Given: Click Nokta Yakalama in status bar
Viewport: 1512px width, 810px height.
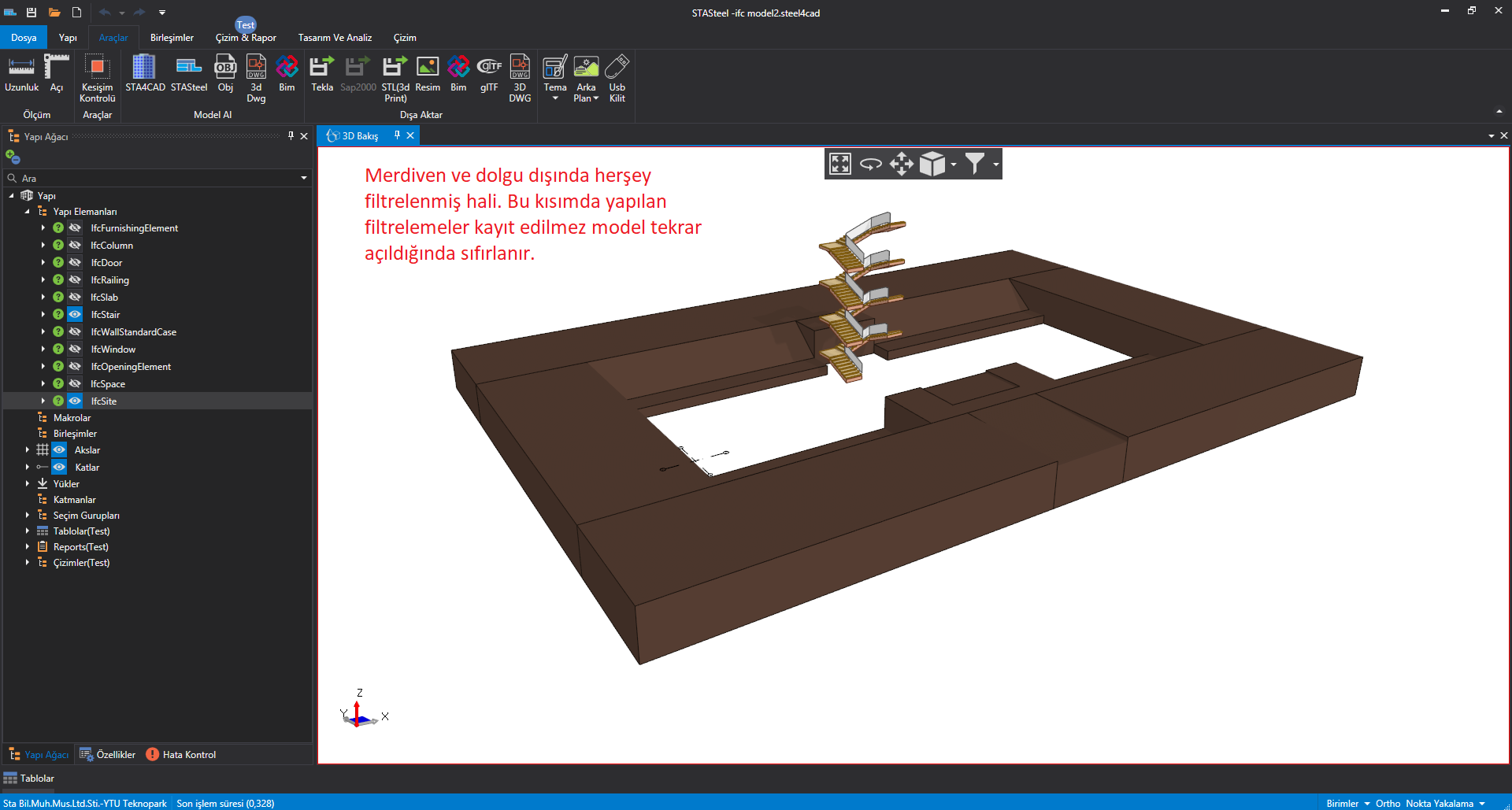Looking at the screenshot, I should pyautogui.click(x=1439, y=804).
